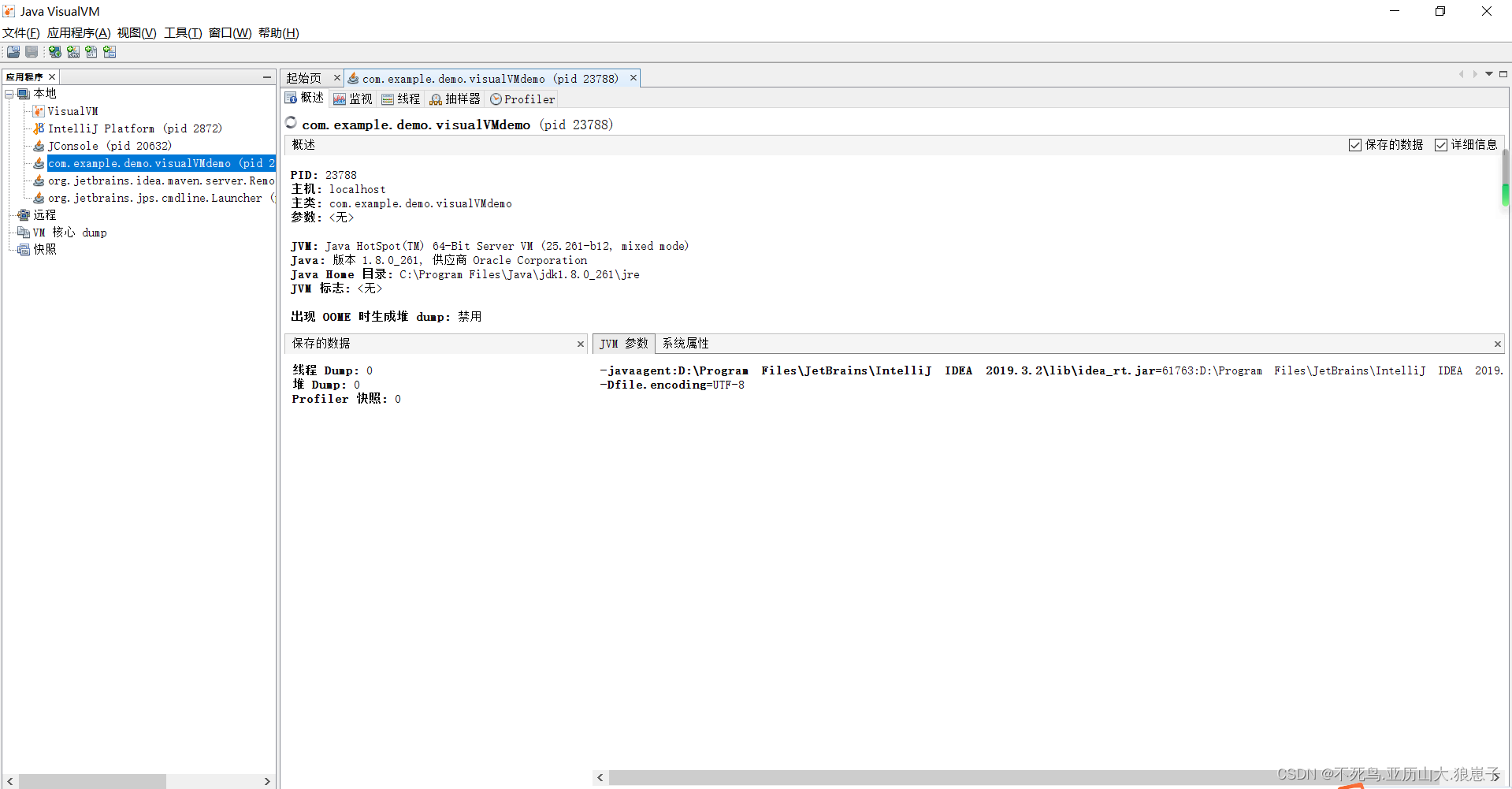The height and width of the screenshot is (789, 1512).
Task: Open the tab list dropdown arrow
Action: [x=1488, y=73]
